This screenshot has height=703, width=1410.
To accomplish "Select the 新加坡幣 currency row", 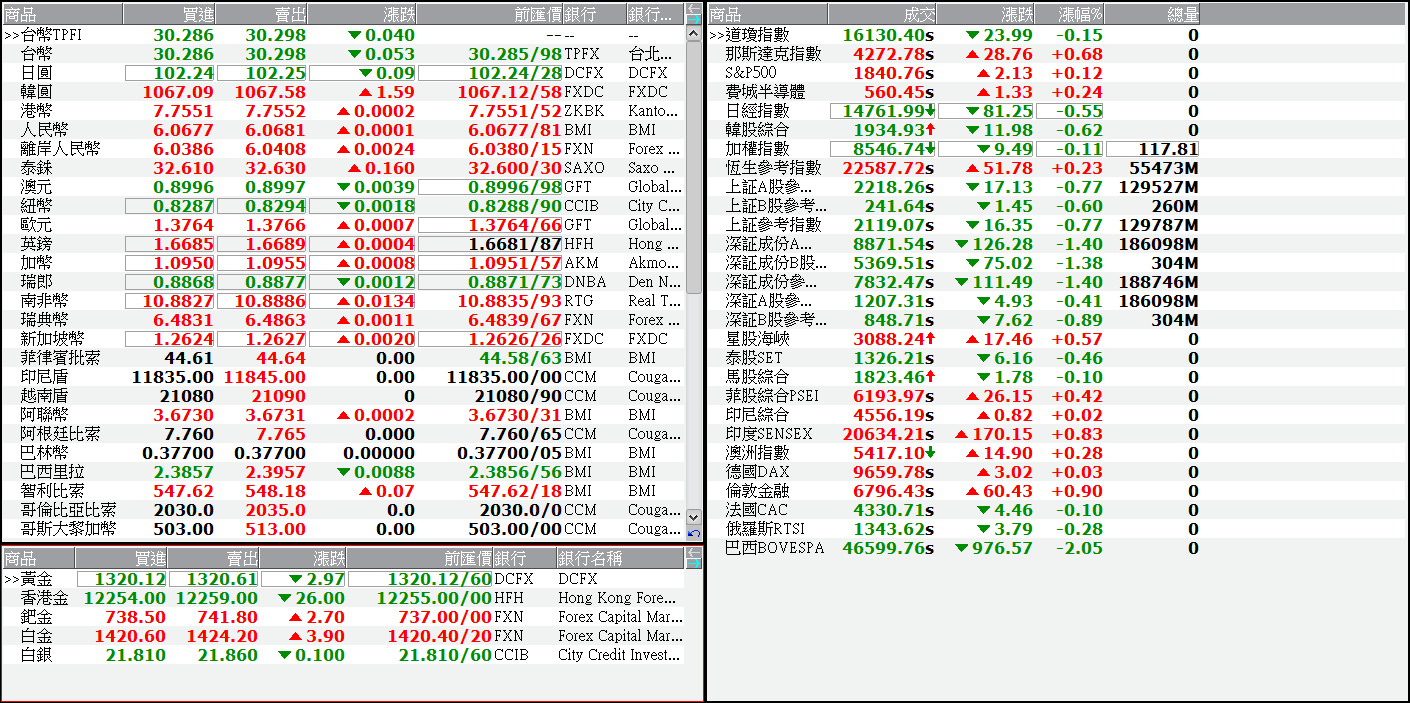I will click(x=344, y=339).
